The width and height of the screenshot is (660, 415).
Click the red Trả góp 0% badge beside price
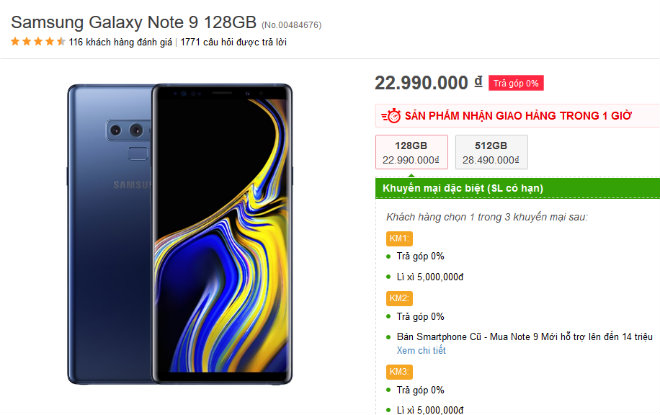point(517,83)
